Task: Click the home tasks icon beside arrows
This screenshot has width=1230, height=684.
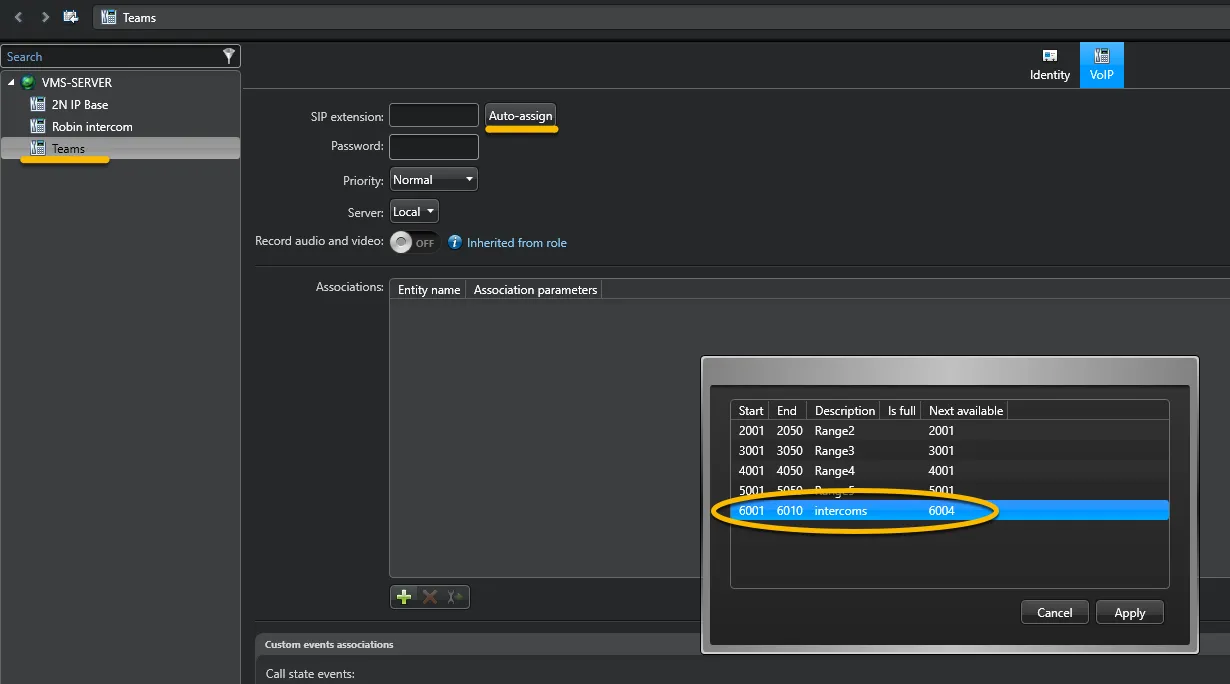Action: [x=71, y=17]
